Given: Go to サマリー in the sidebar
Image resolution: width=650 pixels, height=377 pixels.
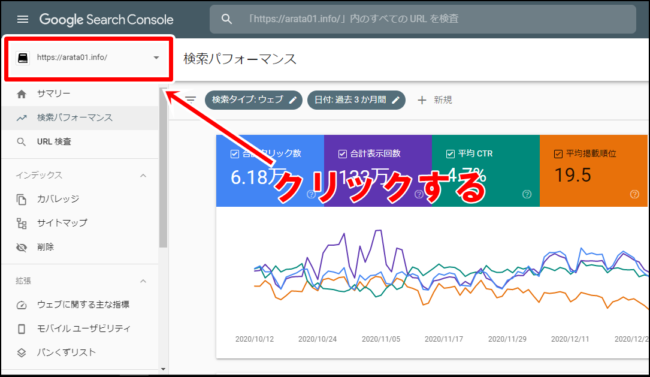Looking at the screenshot, I should [80, 94].
